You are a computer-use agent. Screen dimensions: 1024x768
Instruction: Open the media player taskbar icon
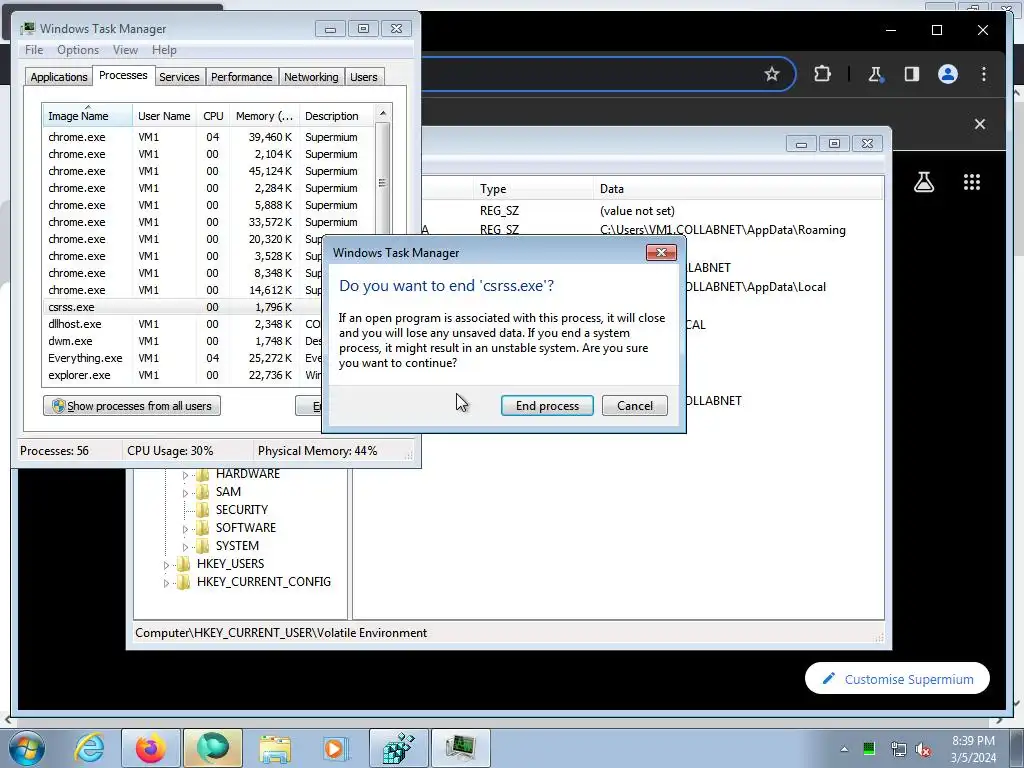pyautogui.click(x=336, y=748)
